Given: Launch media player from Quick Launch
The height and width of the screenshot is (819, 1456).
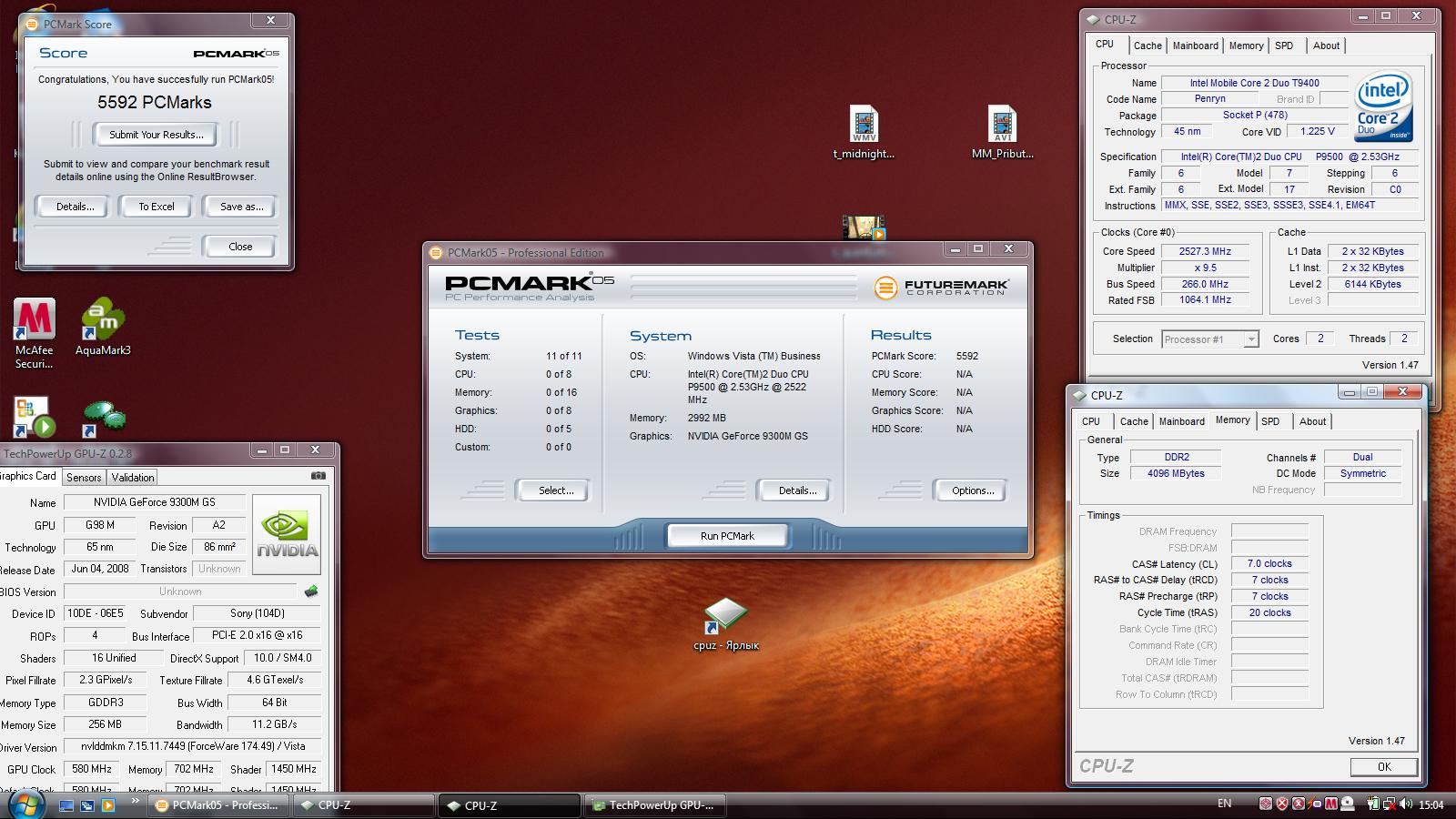Looking at the screenshot, I should pyautogui.click(x=108, y=805).
